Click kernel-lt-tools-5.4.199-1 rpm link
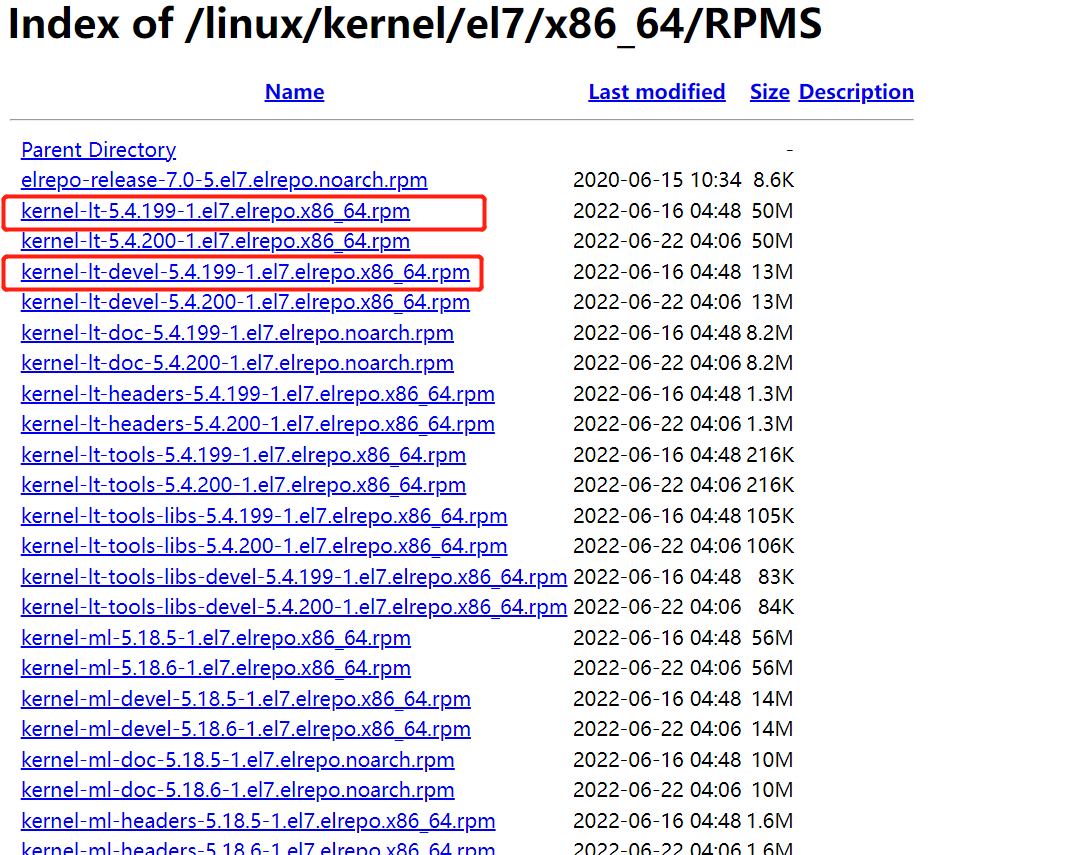1066x855 pixels. [x=243, y=455]
